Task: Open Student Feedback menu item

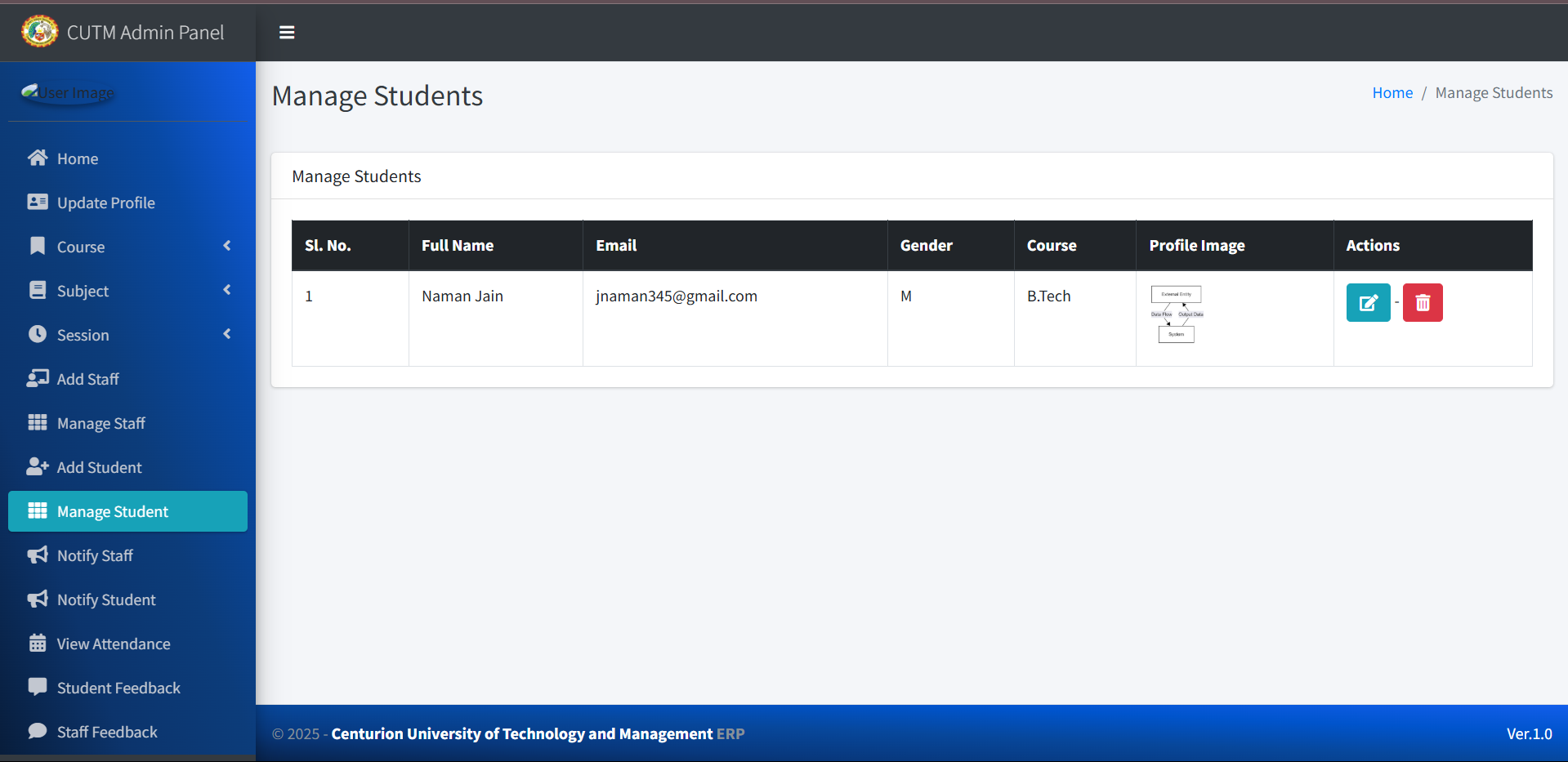Action: click(127, 688)
